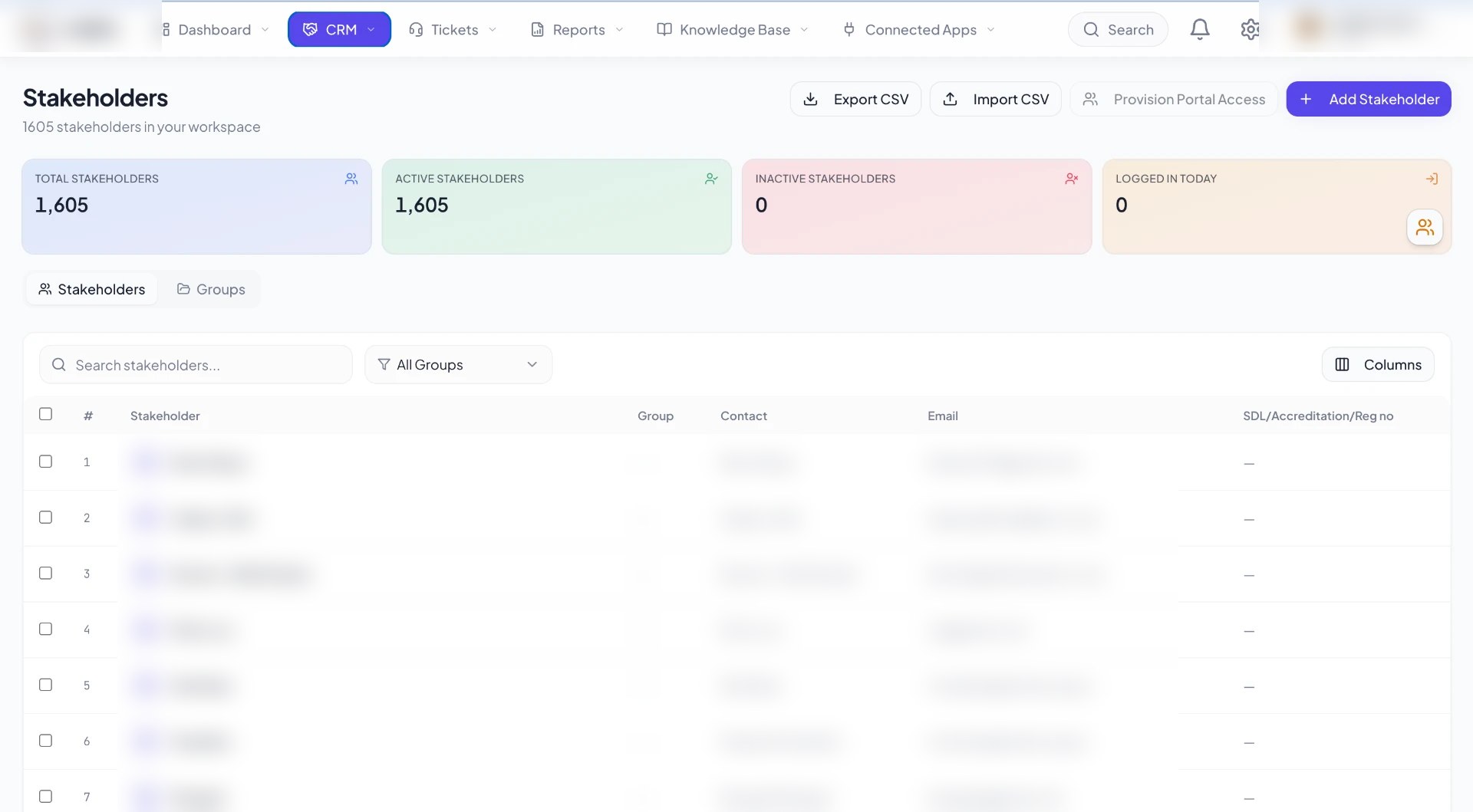Expand the CRM dropdown chevron
This screenshot has height=812, width=1473.
pos(371,29)
